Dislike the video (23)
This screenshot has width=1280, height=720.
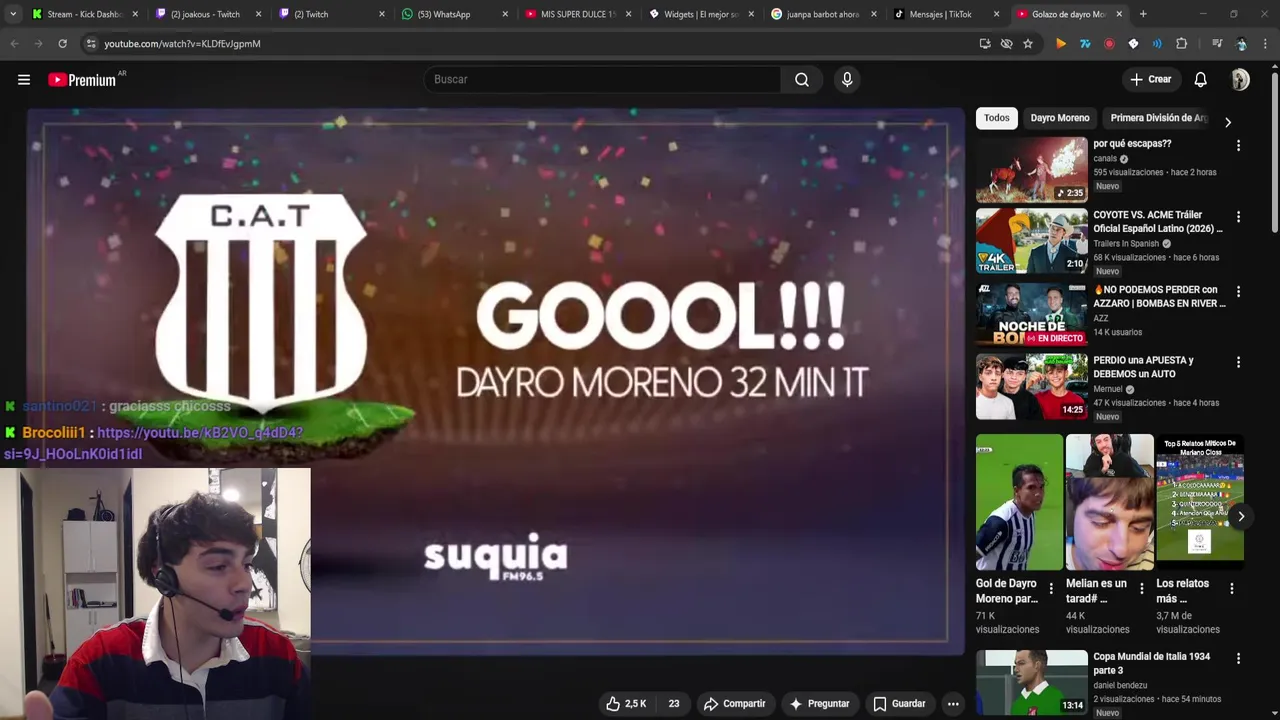click(x=673, y=704)
